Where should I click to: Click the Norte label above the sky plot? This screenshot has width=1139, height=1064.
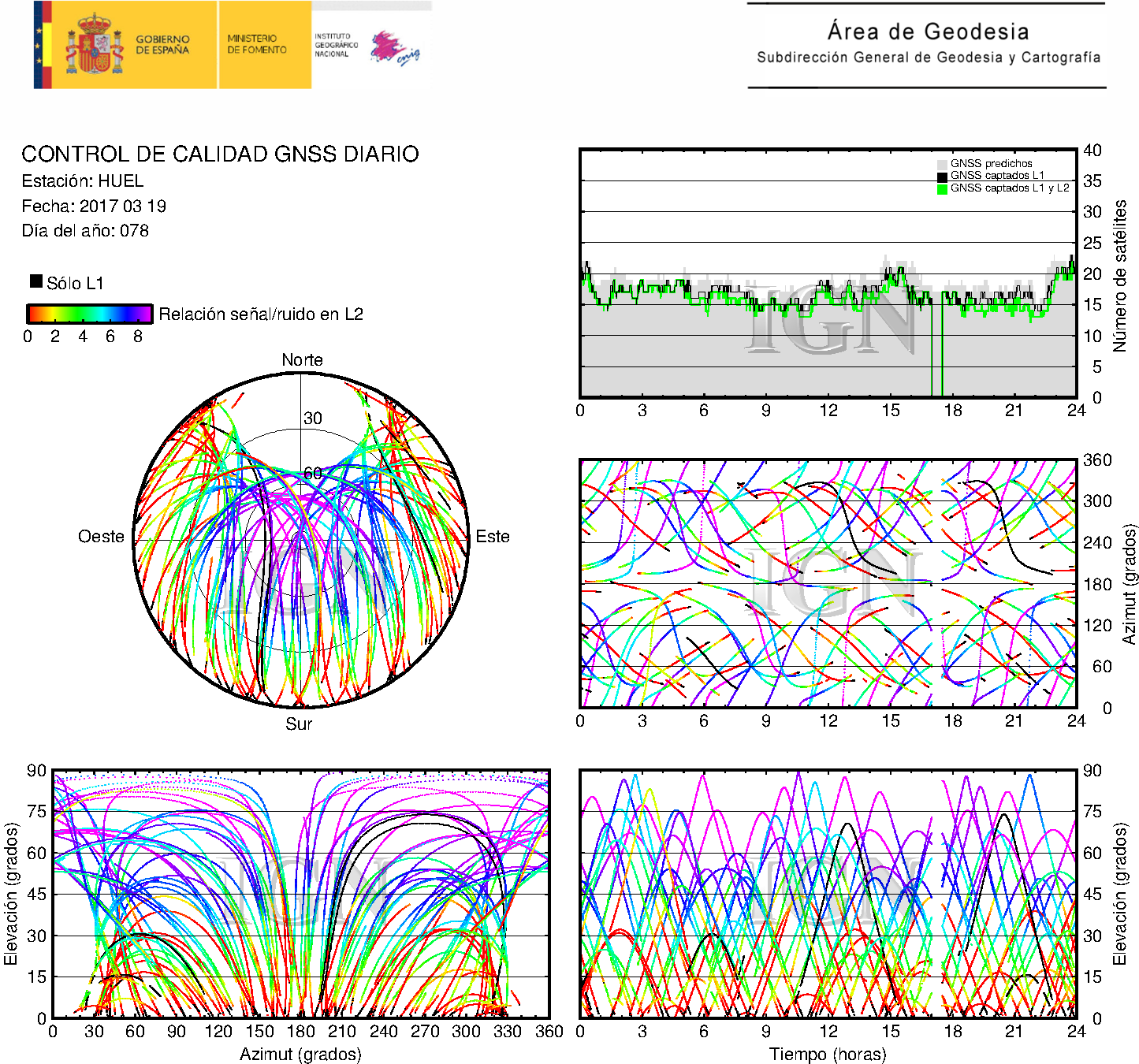coord(302,360)
